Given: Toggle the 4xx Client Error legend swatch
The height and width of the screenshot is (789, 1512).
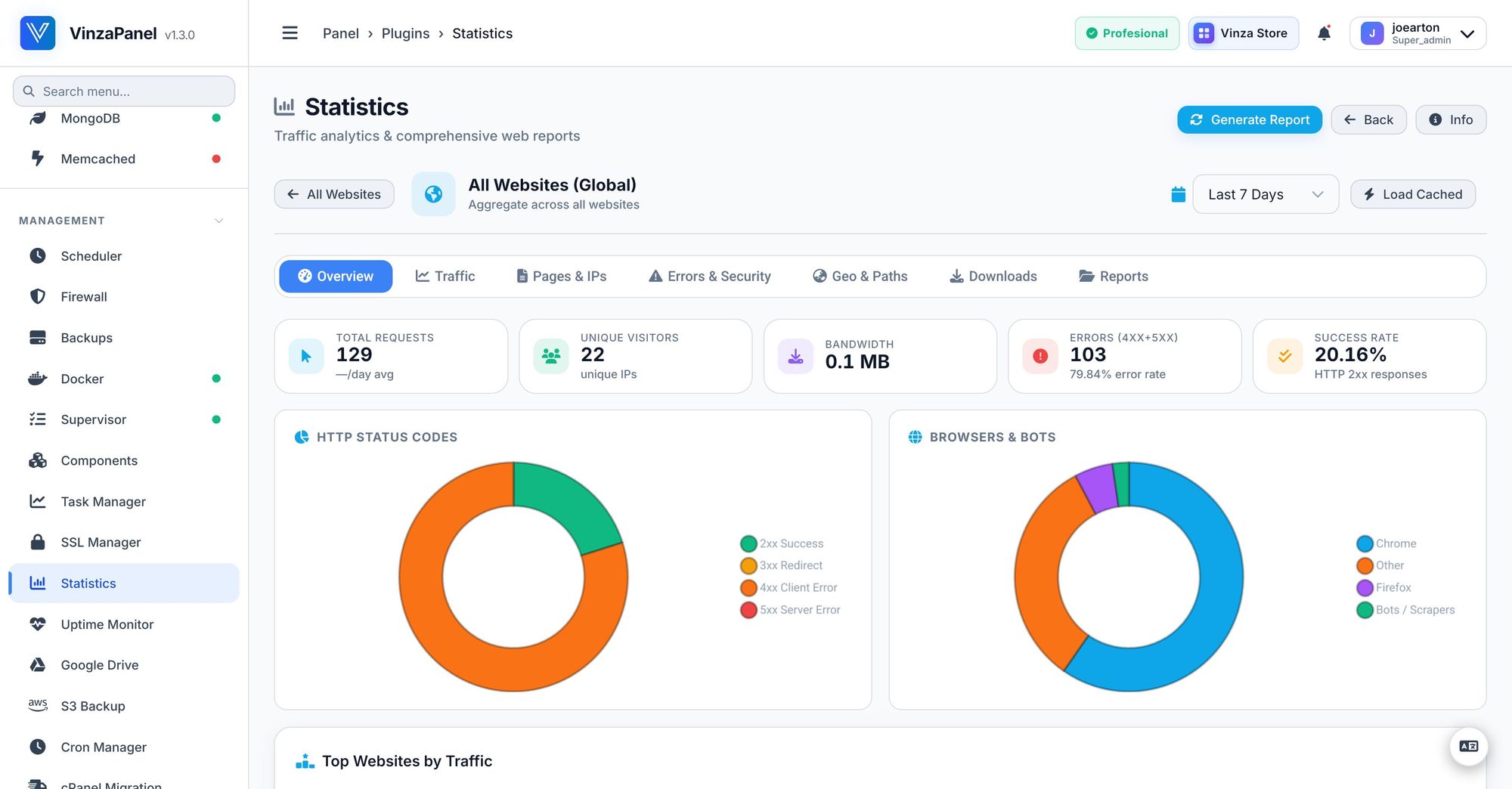Looking at the screenshot, I should (x=748, y=587).
